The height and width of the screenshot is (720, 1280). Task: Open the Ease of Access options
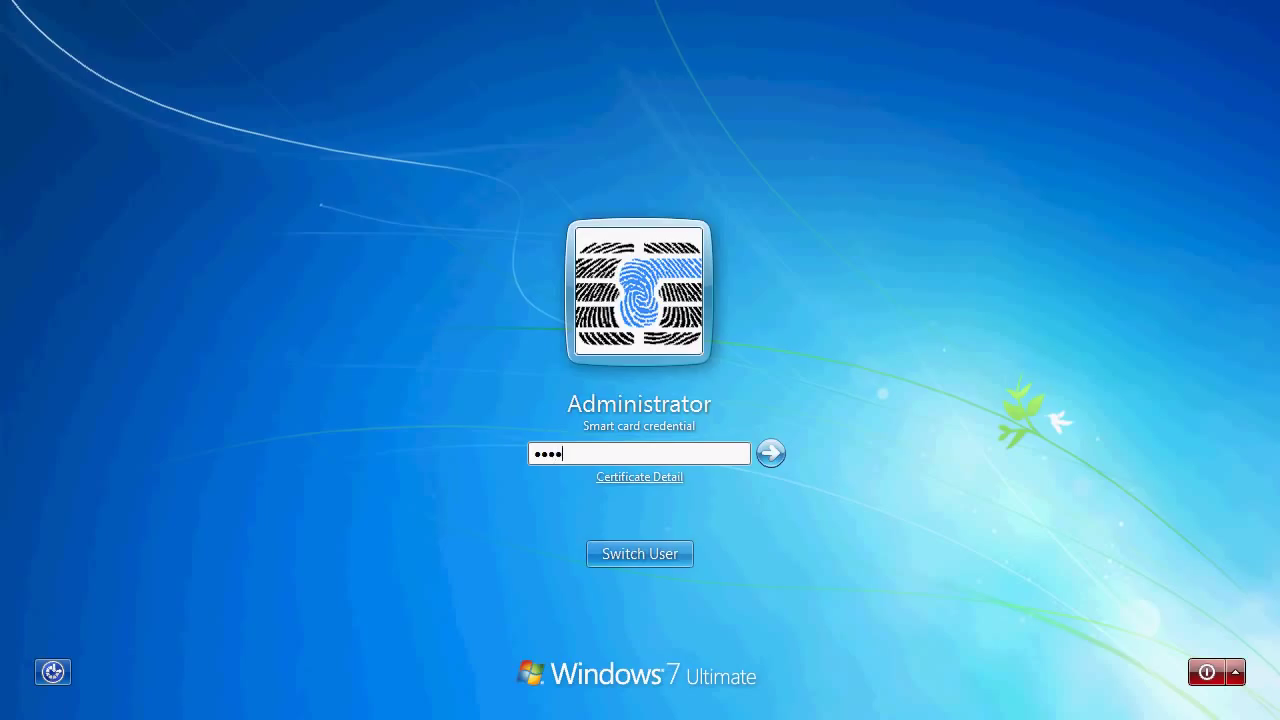[53, 672]
